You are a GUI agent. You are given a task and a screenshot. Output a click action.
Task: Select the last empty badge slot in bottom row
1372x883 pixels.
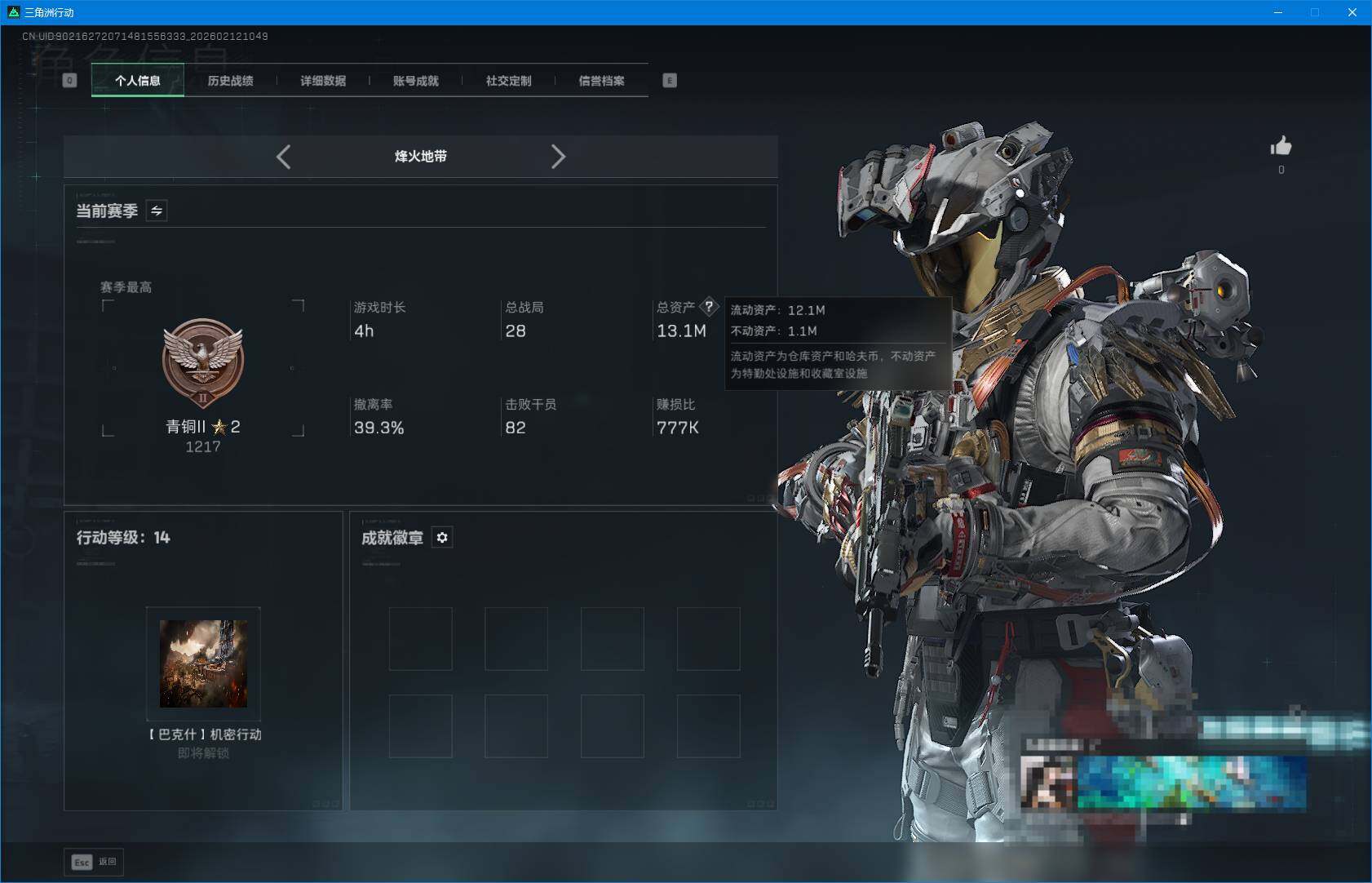click(x=708, y=726)
